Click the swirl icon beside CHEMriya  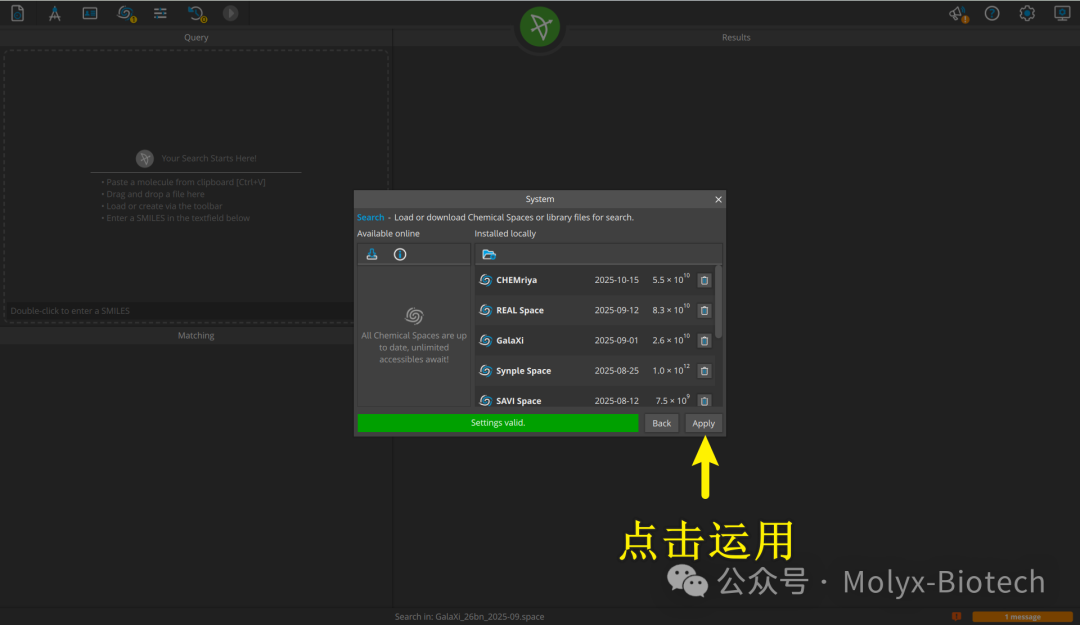pyautogui.click(x=486, y=280)
